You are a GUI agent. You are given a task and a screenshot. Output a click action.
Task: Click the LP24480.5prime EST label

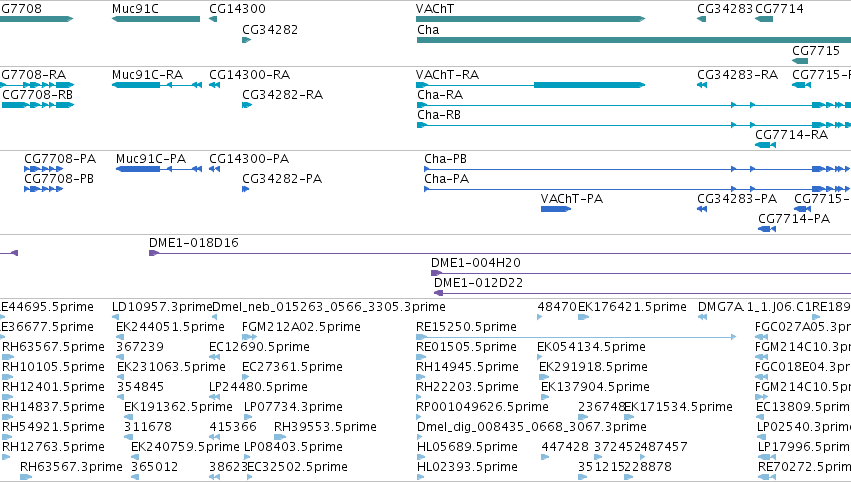(x=258, y=386)
